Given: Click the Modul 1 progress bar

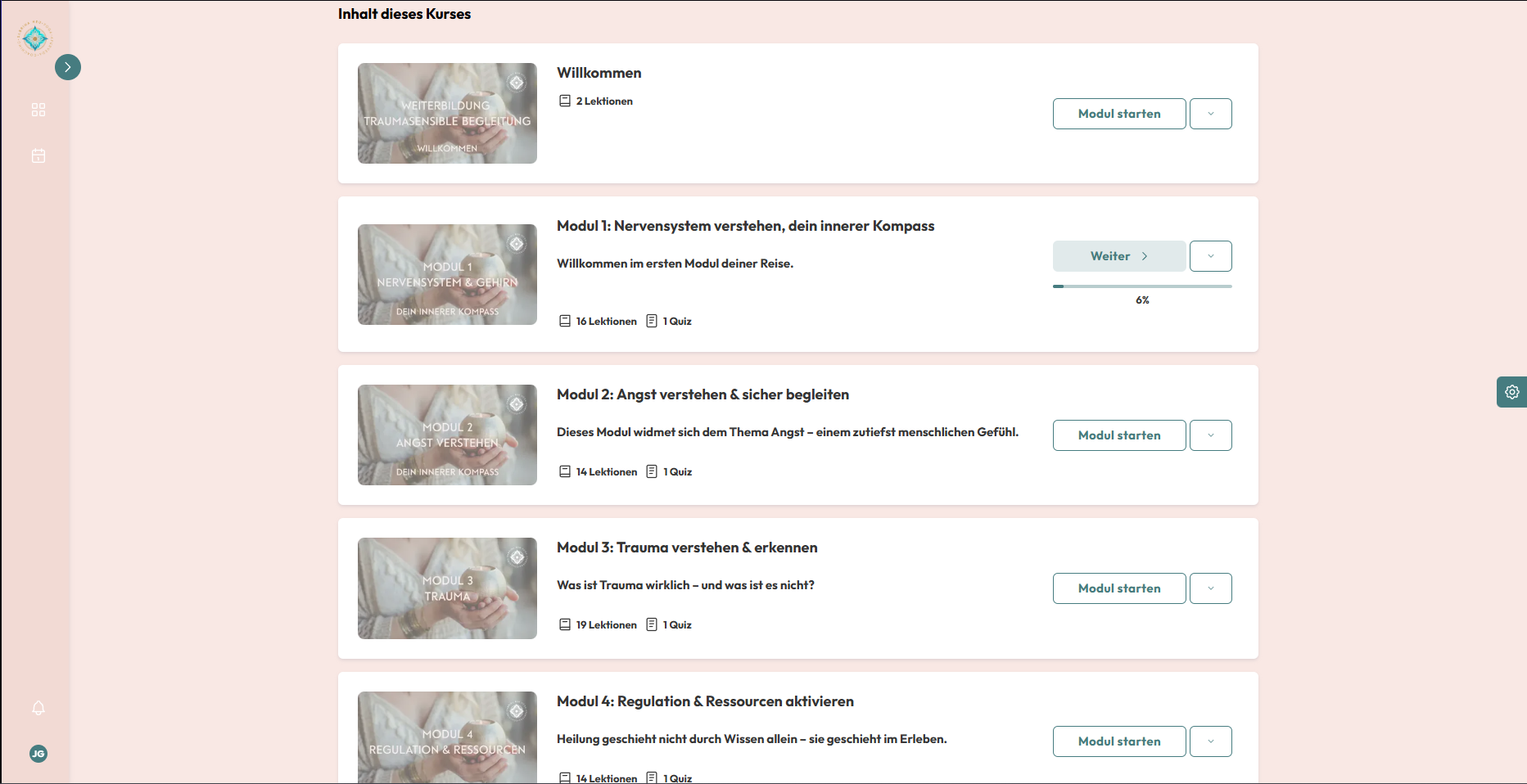Looking at the screenshot, I should 1142,286.
